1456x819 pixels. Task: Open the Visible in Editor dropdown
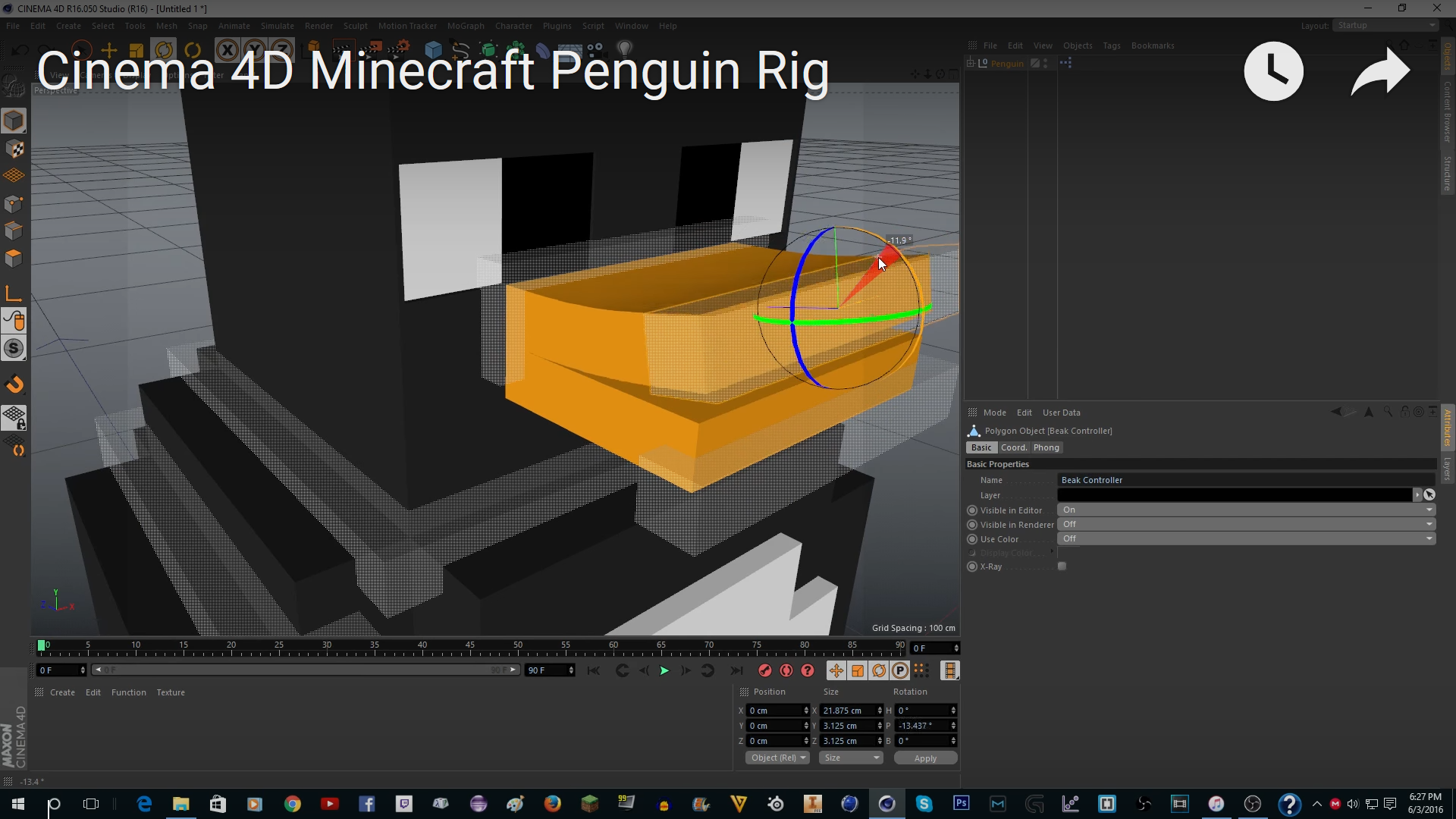tap(1246, 510)
